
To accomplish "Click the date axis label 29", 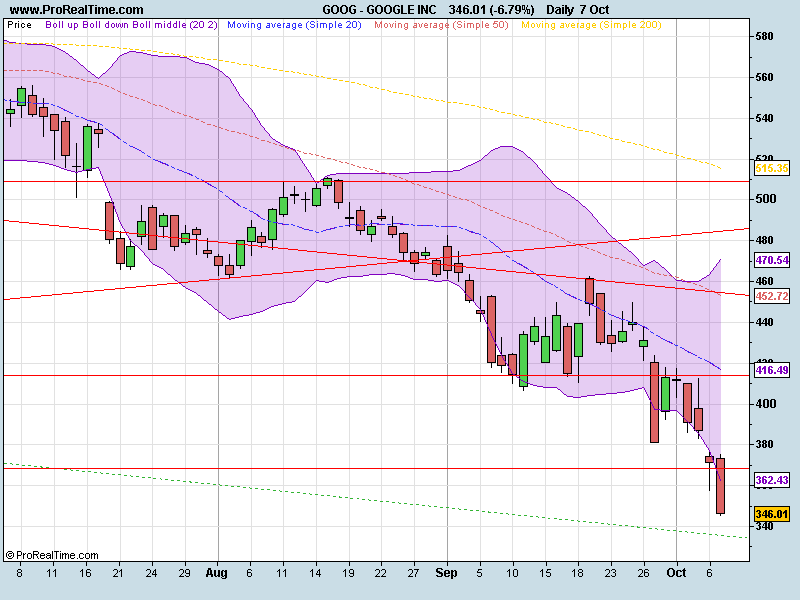I will [x=184, y=573].
